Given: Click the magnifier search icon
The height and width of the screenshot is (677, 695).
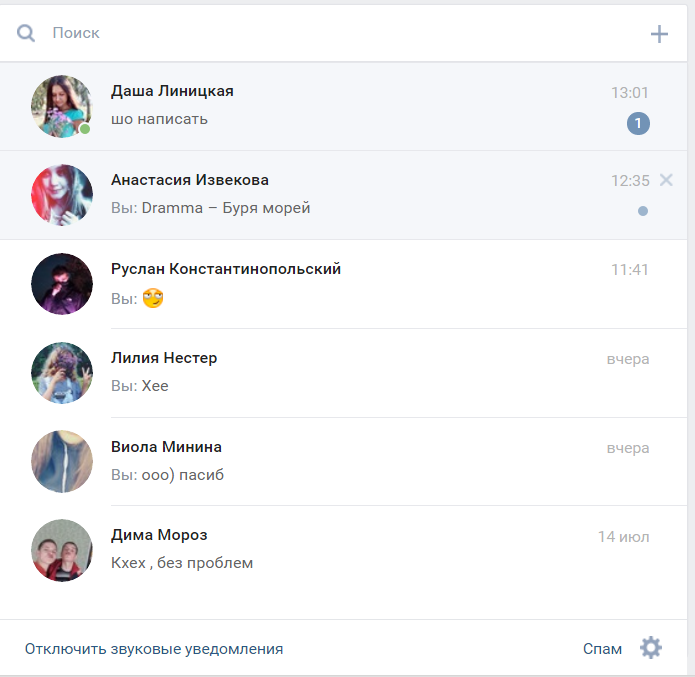Looking at the screenshot, I should pyautogui.click(x=26, y=33).
